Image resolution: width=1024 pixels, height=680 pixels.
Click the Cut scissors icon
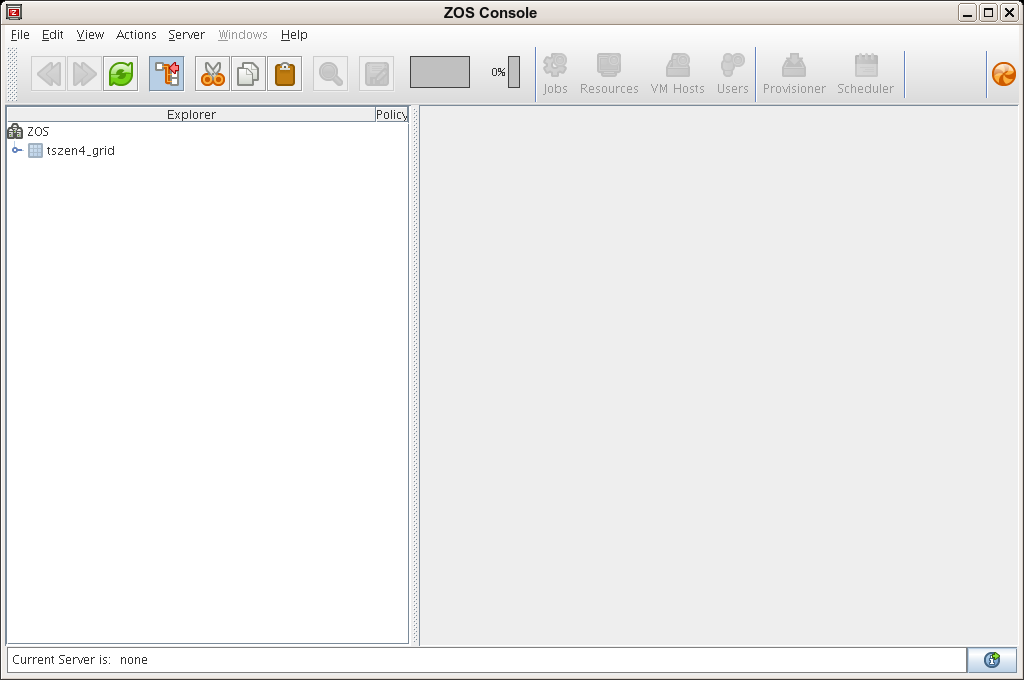212,73
